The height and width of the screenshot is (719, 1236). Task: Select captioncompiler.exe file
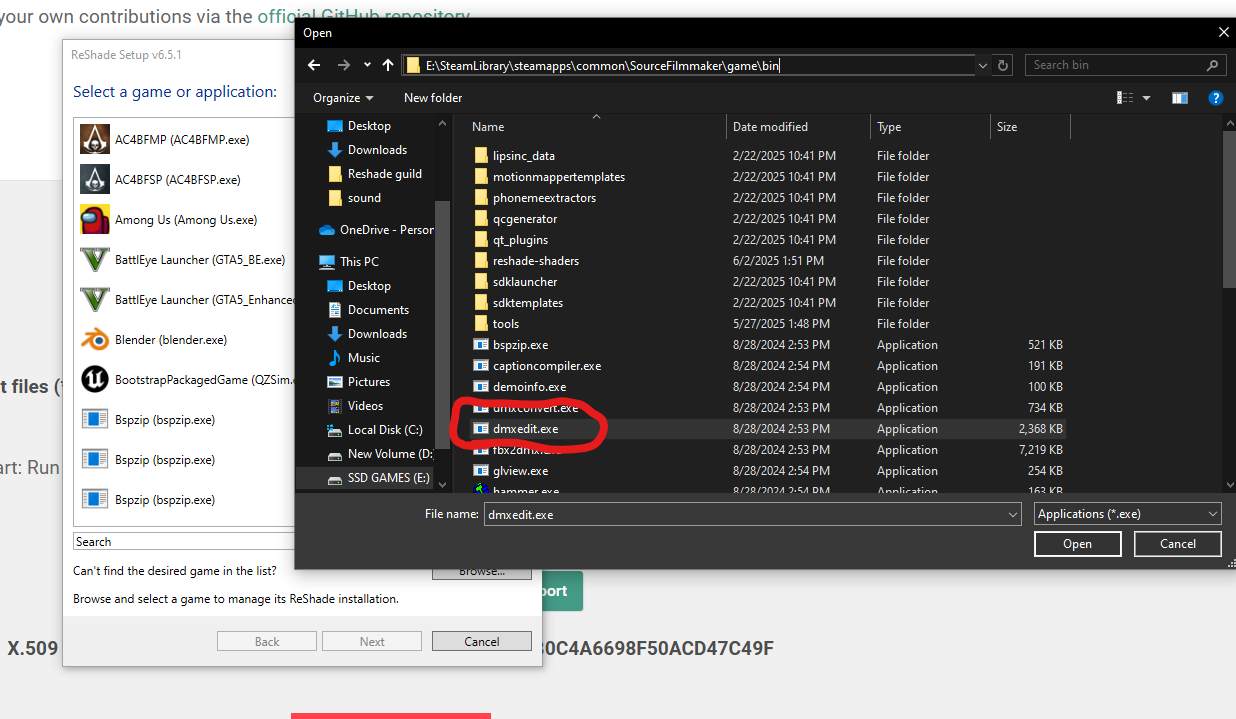tap(537, 366)
